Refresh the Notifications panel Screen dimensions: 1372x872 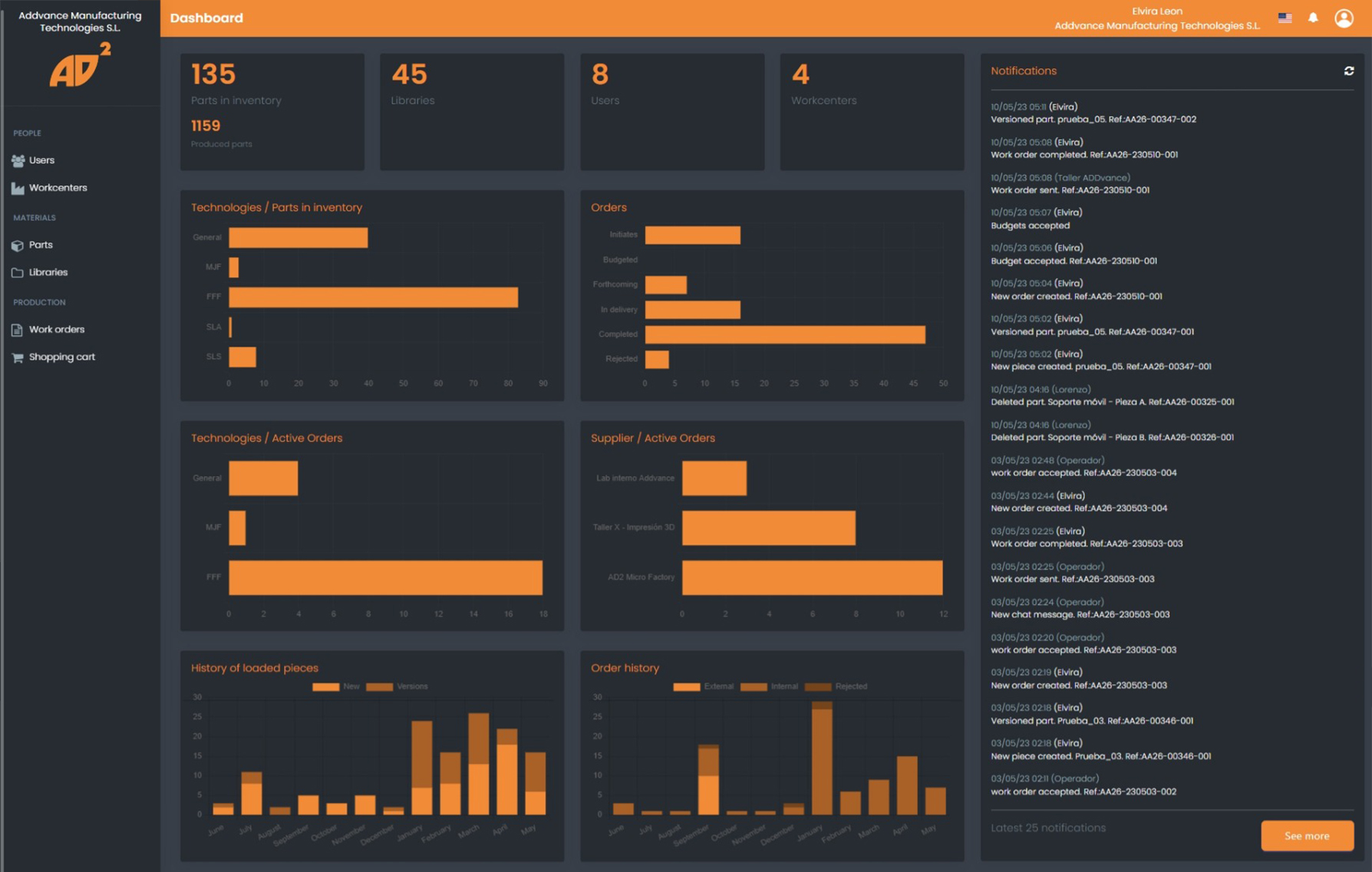pos(1348,71)
